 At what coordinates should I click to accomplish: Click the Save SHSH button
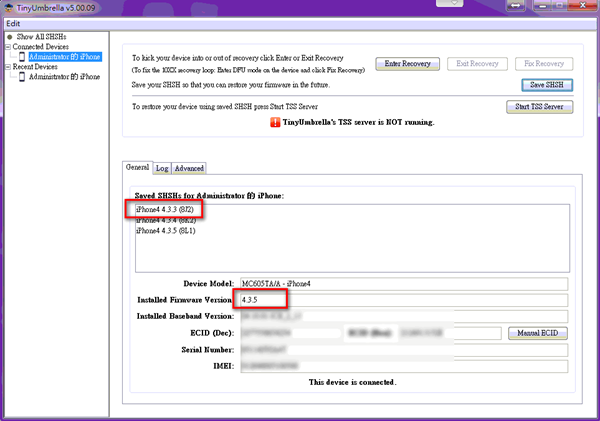[x=547, y=85]
